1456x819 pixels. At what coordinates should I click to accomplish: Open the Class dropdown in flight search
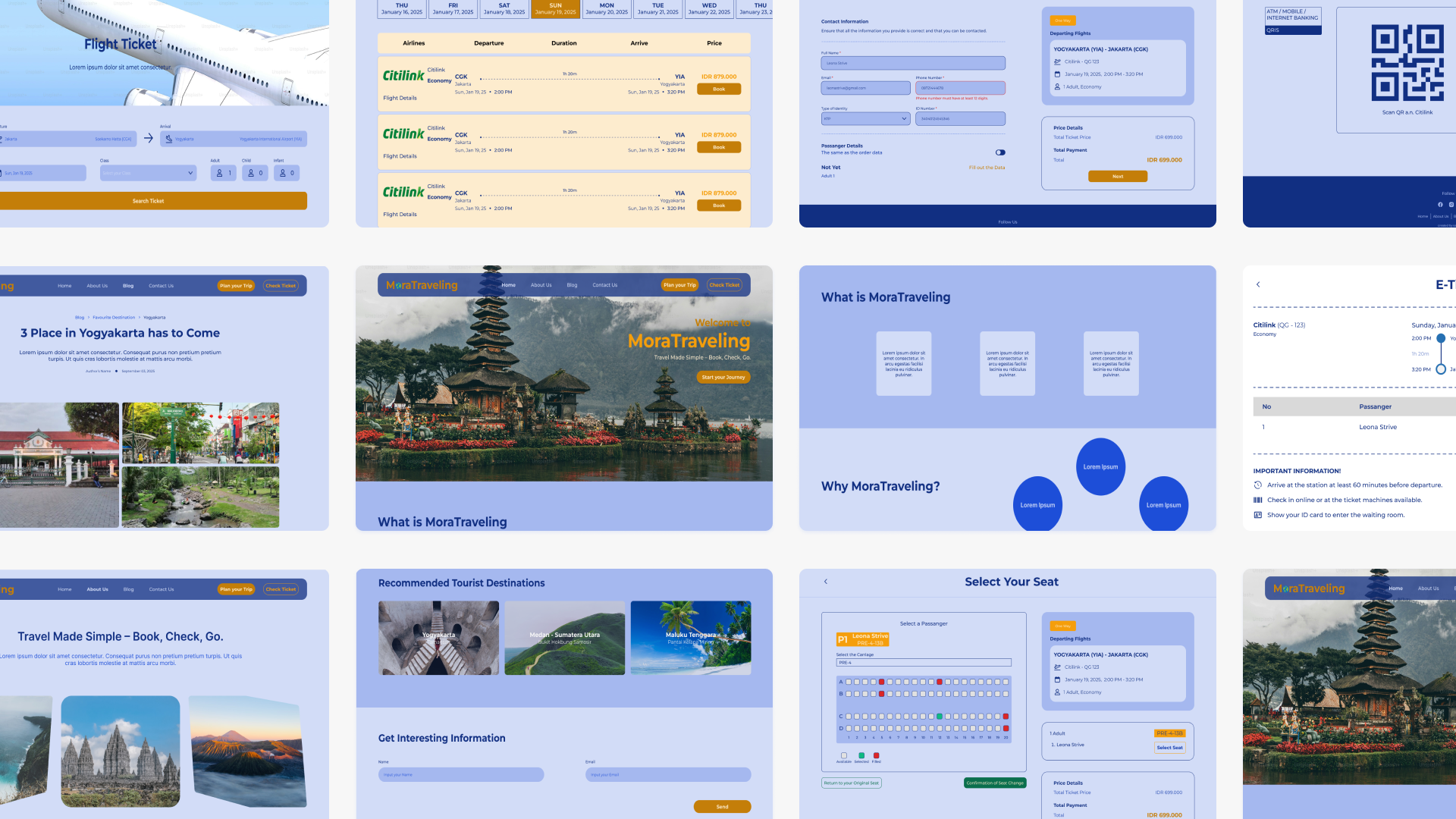(x=149, y=173)
